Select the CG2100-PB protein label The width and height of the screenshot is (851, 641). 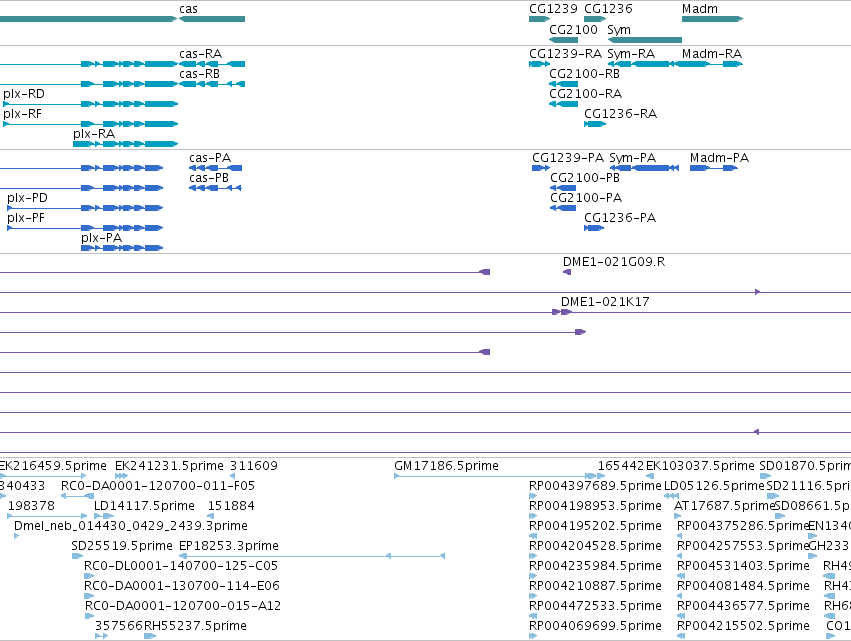pyautogui.click(x=585, y=178)
